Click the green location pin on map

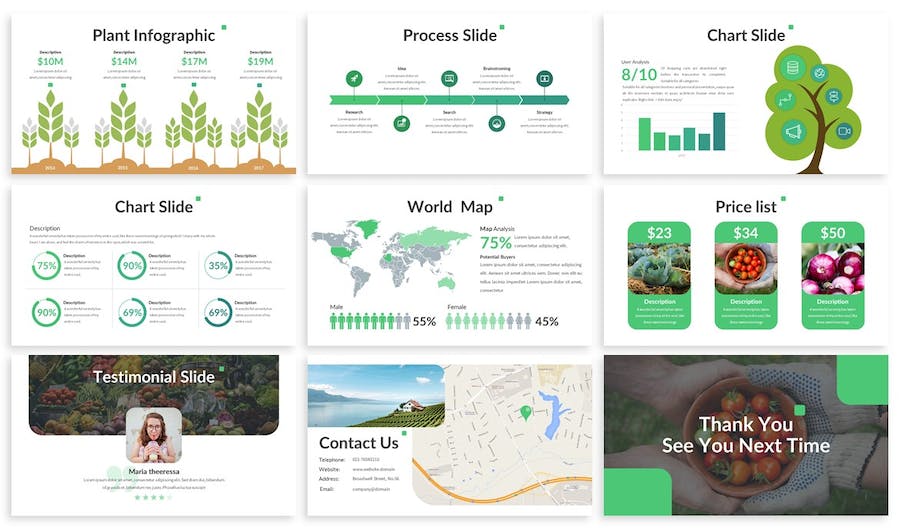pyautogui.click(x=525, y=412)
